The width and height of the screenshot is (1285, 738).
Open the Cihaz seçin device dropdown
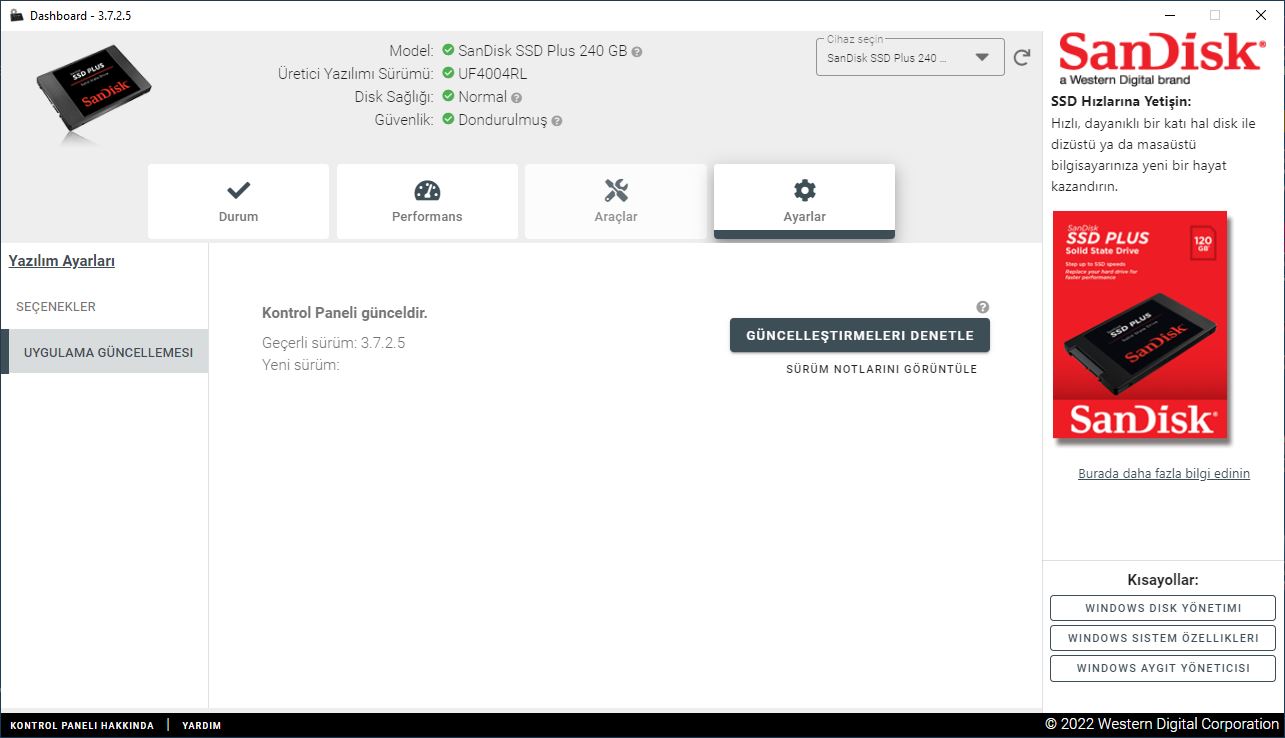(910, 57)
